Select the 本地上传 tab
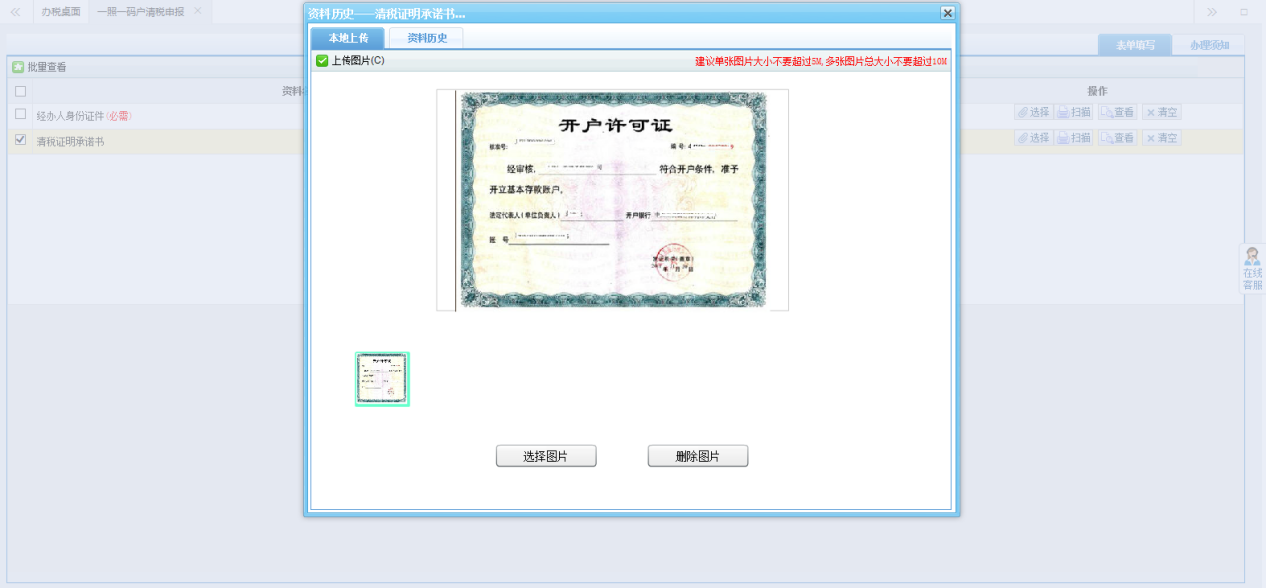This screenshot has height=588, width=1266. pyautogui.click(x=348, y=38)
